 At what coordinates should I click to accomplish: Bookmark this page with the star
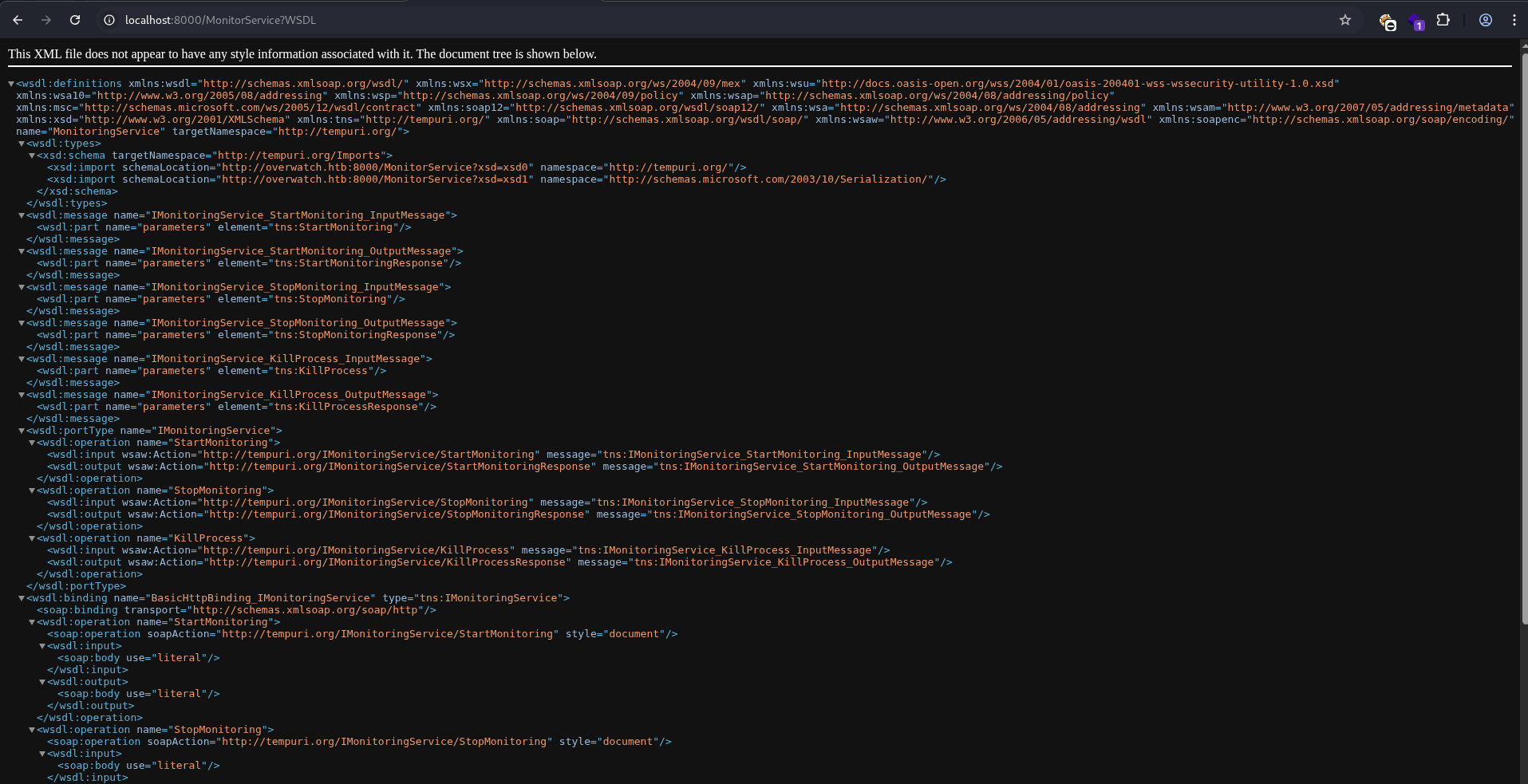[1345, 20]
